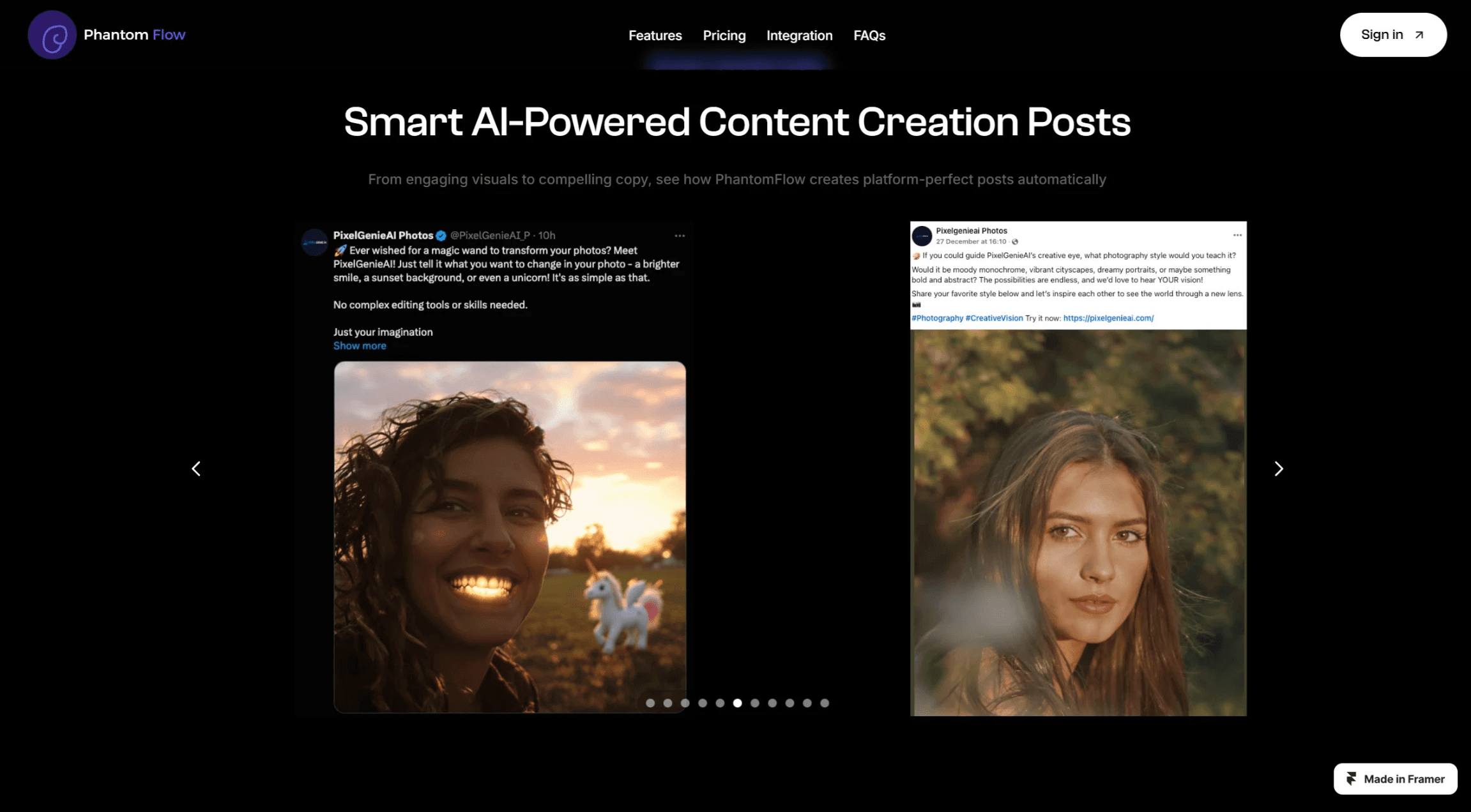Open the FAQs nav link

tap(869, 36)
